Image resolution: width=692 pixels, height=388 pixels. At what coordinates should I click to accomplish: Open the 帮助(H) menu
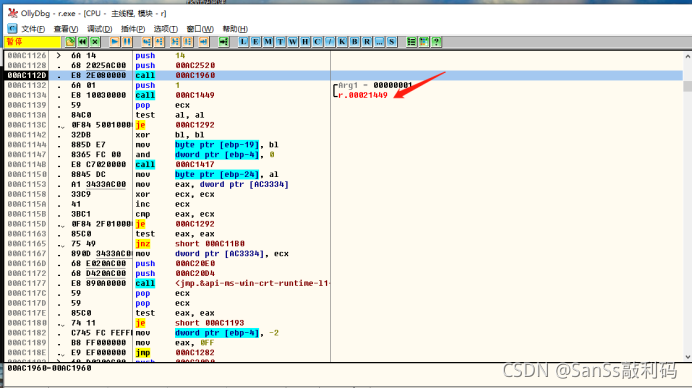coord(235,29)
